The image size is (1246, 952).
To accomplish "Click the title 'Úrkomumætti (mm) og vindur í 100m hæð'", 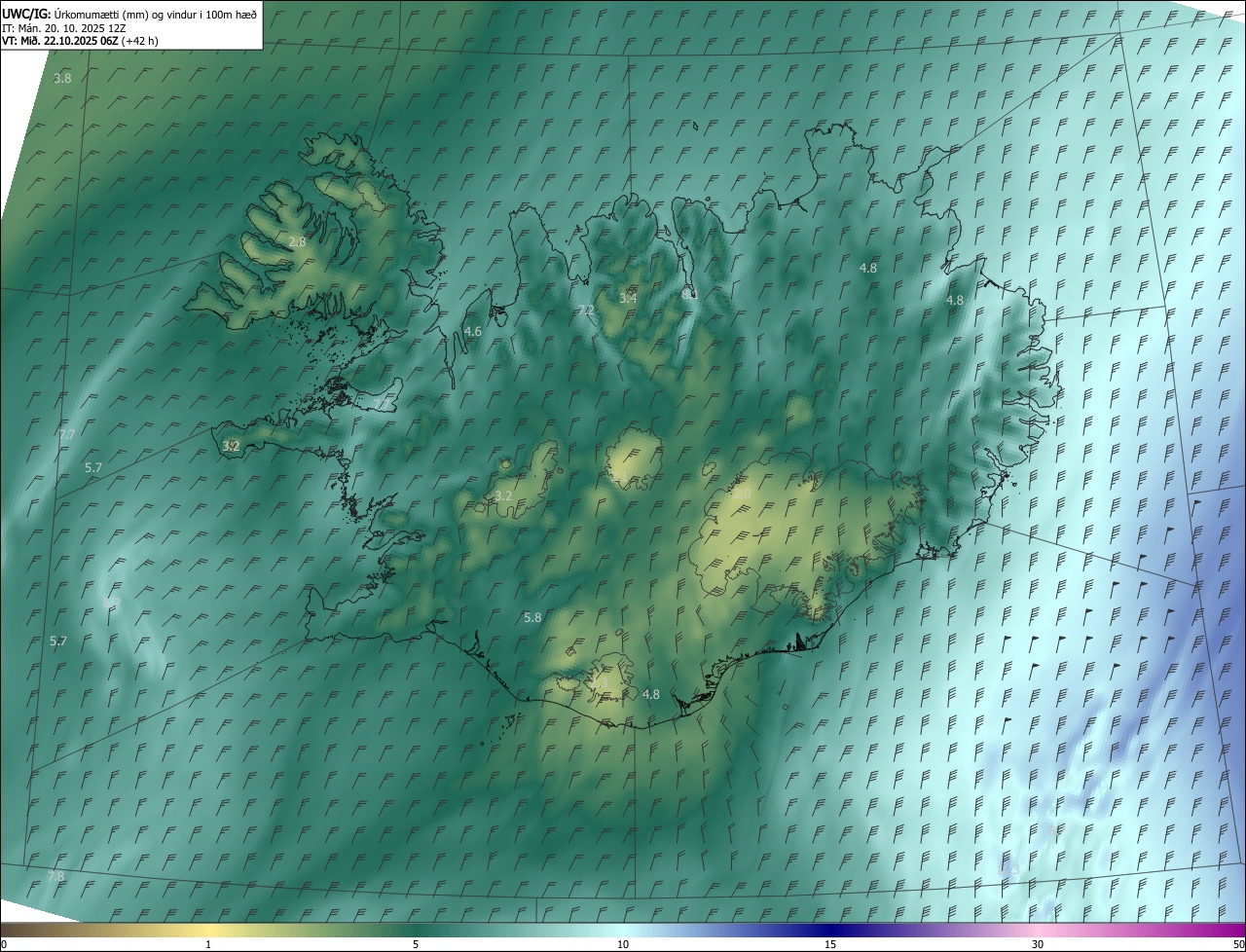I will click(x=154, y=14).
